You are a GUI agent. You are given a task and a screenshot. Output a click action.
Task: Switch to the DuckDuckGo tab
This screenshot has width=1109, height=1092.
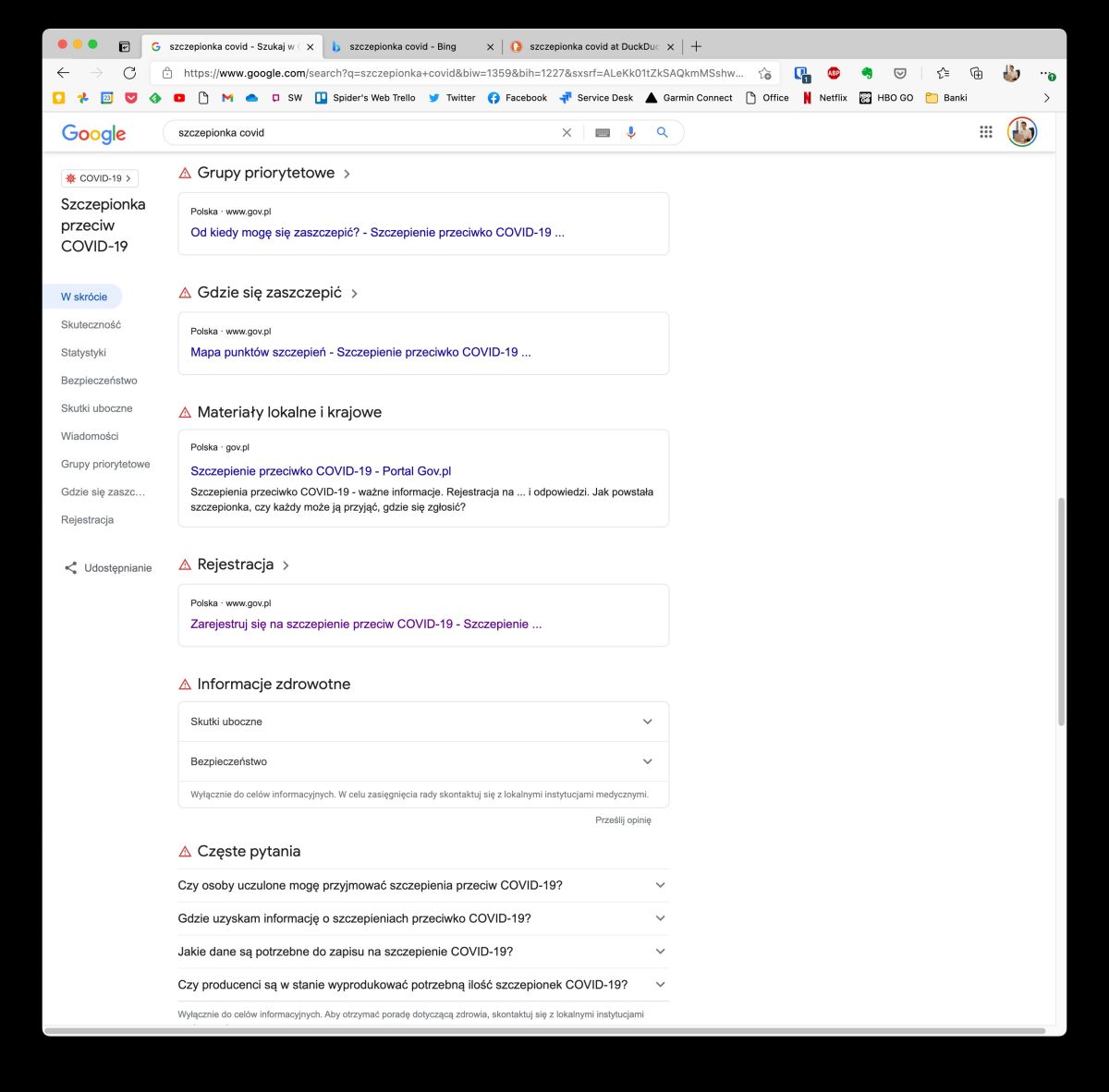[591, 46]
